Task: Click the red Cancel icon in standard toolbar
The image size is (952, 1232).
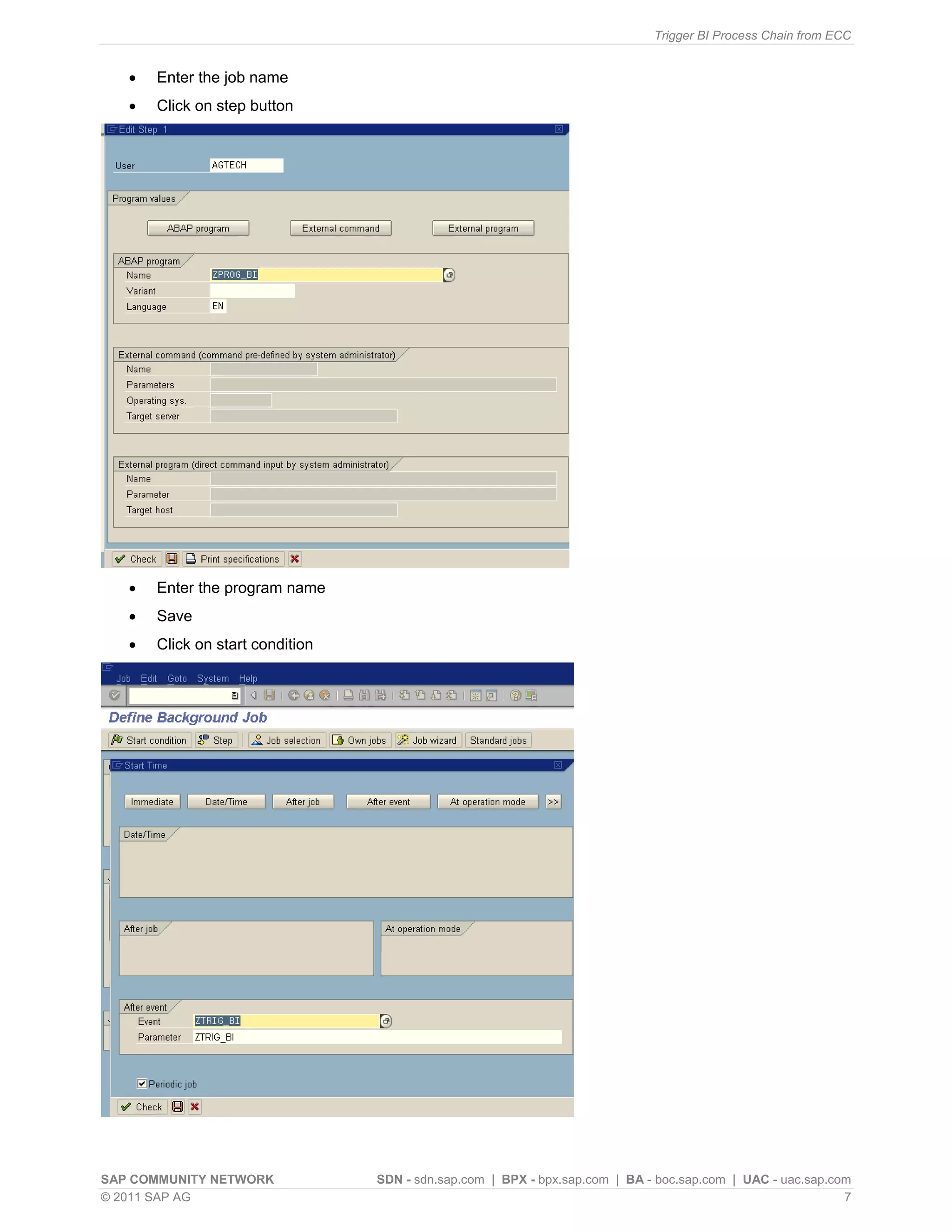Action: 325,695
